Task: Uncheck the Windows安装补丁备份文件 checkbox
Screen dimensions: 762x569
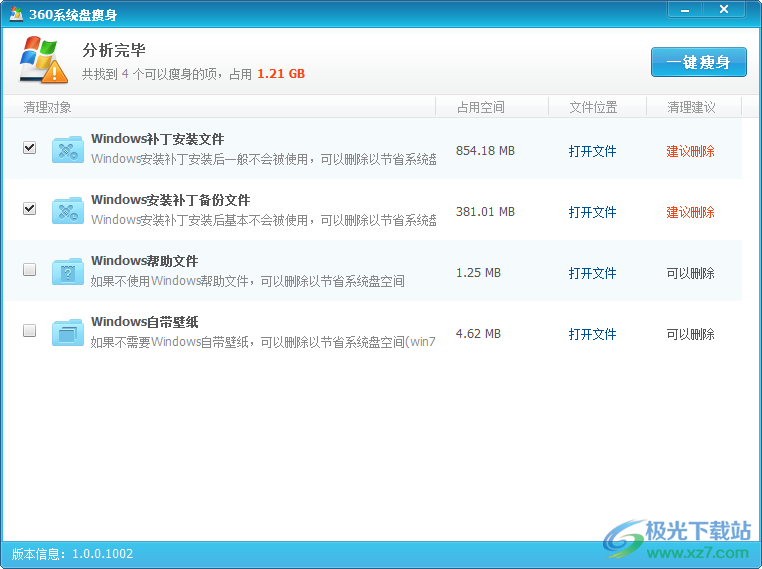Action: 29,209
